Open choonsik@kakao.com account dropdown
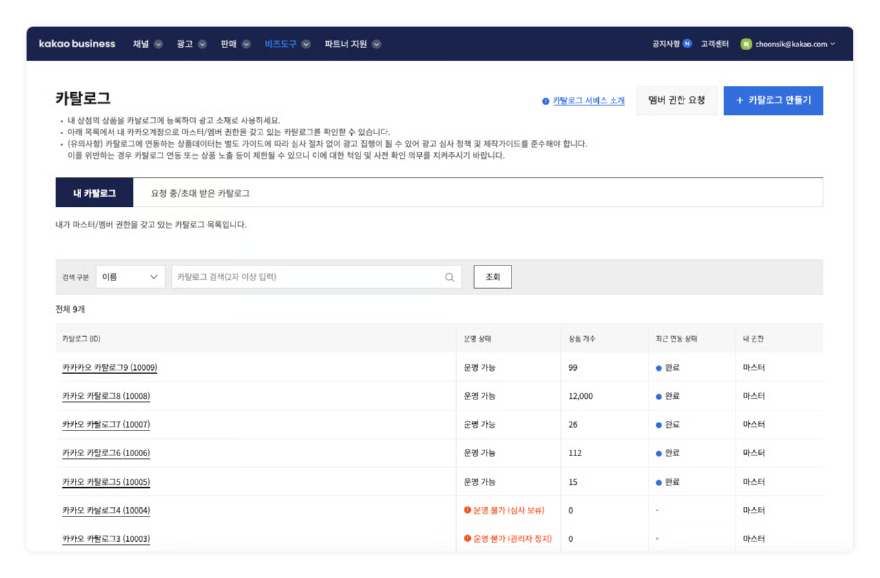Viewport: 880px width, 578px height. point(795,44)
